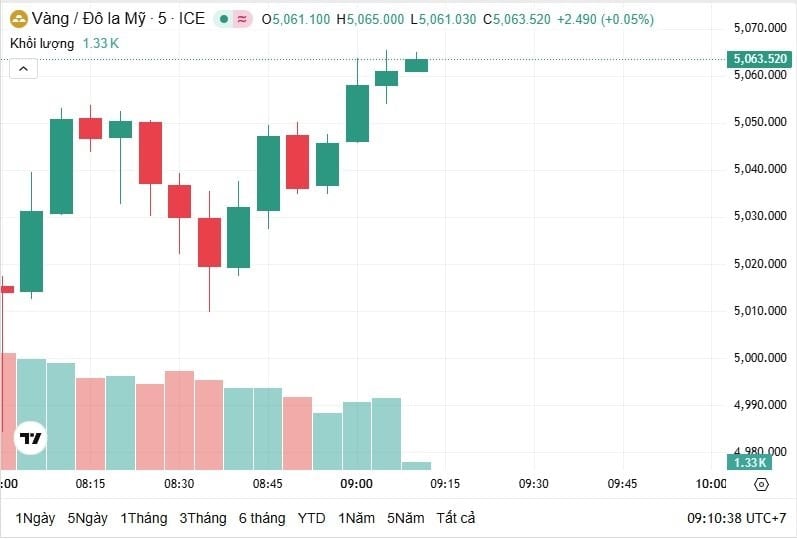
Task: Select the 5Ngày time range
Action: coord(88,518)
